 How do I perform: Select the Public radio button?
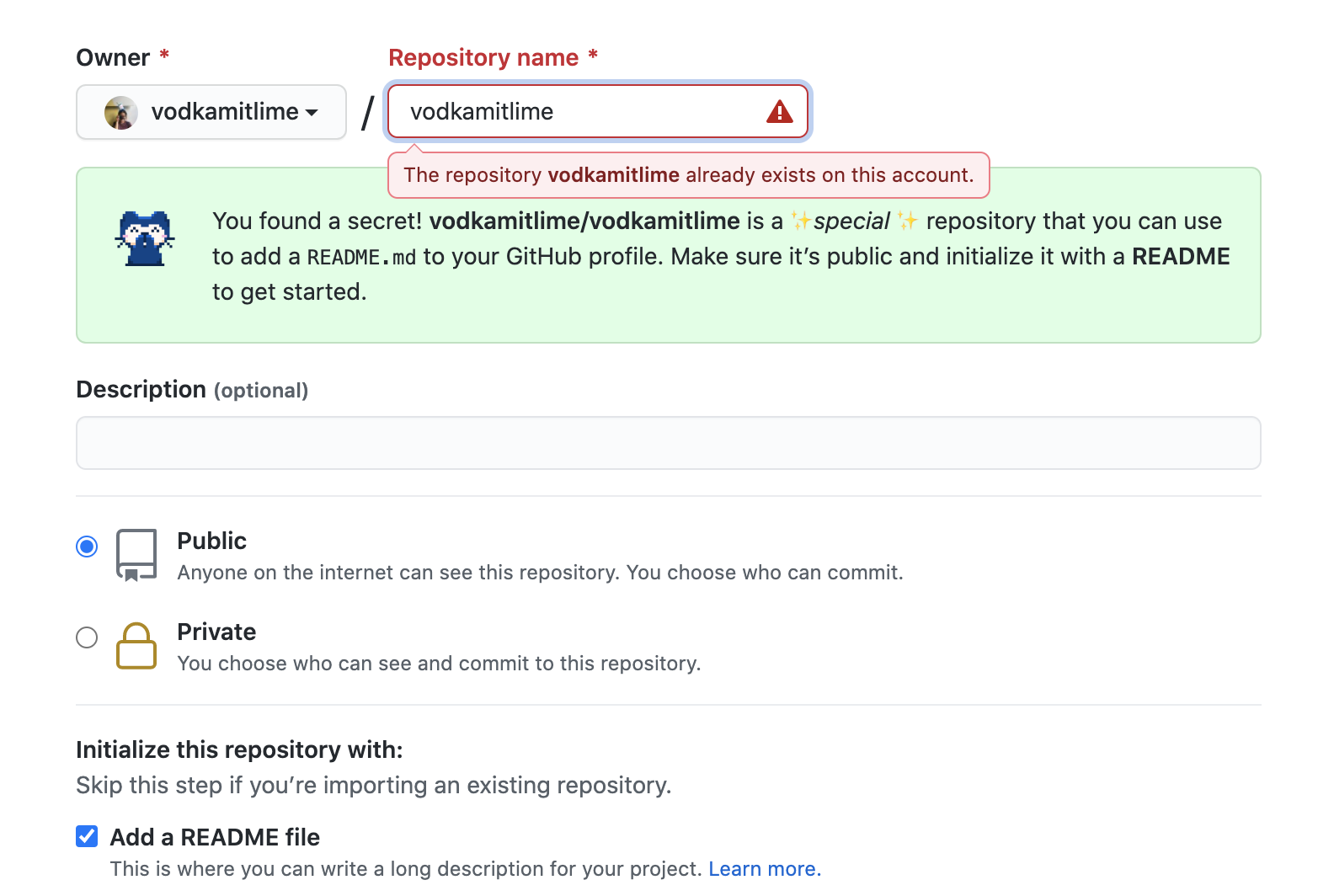[87, 547]
